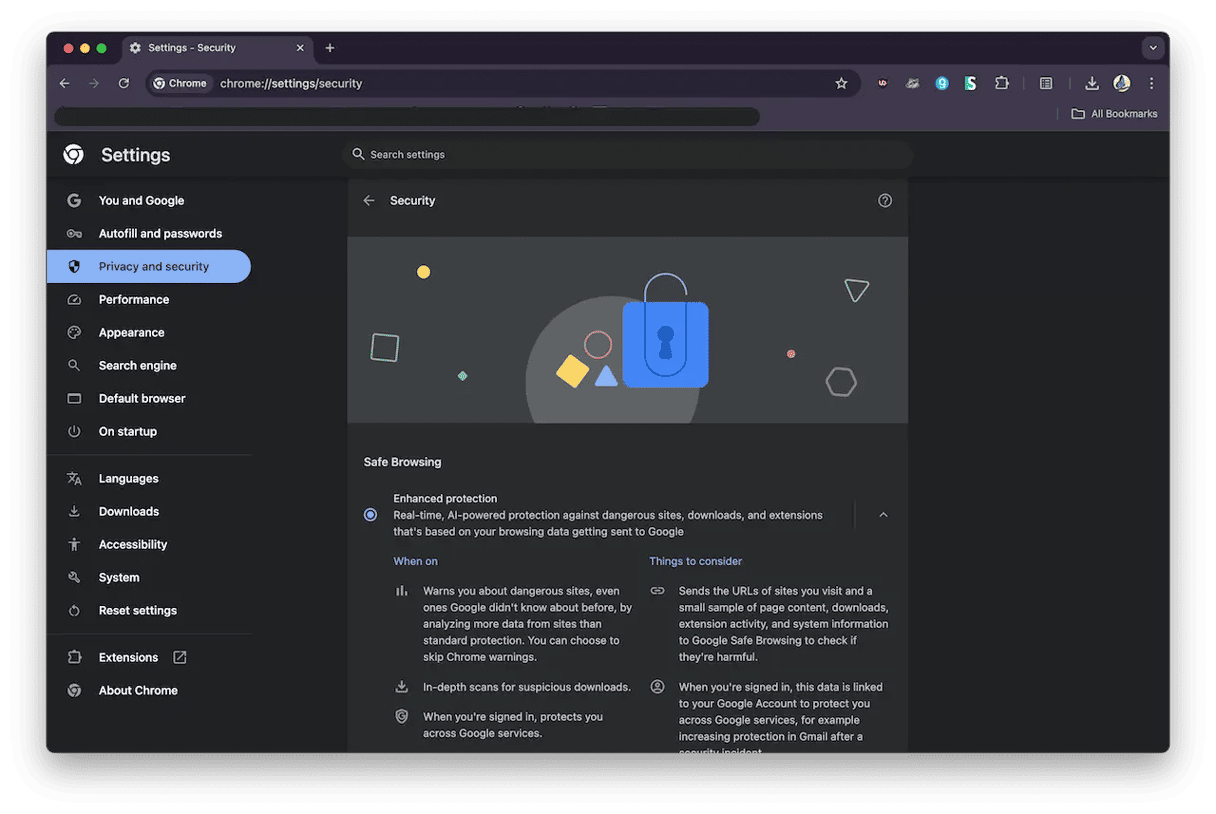1216x814 pixels.
Task: Open the tab search dropdown arrow
Action: (x=1153, y=48)
